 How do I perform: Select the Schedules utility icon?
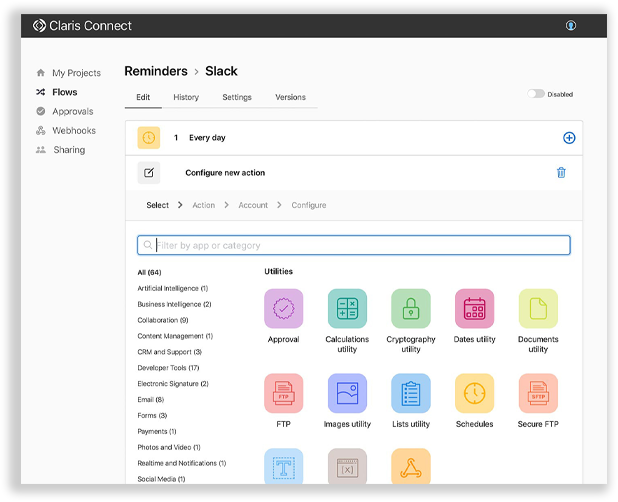coord(474,394)
